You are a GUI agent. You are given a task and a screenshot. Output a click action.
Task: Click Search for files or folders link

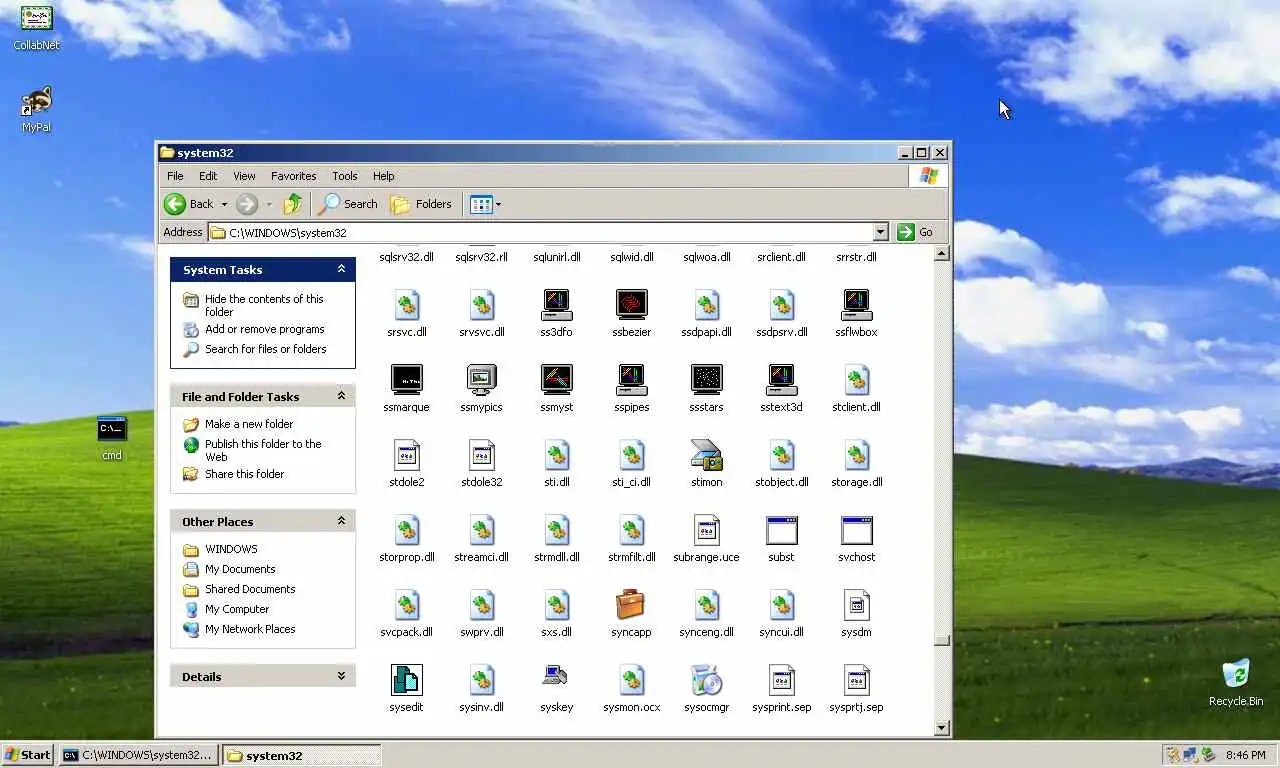pos(266,349)
